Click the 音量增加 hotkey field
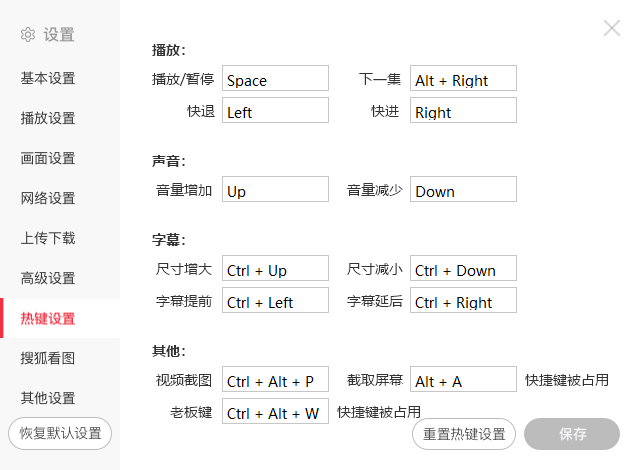The height and width of the screenshot is (470, 640). (x=275, y=190)
